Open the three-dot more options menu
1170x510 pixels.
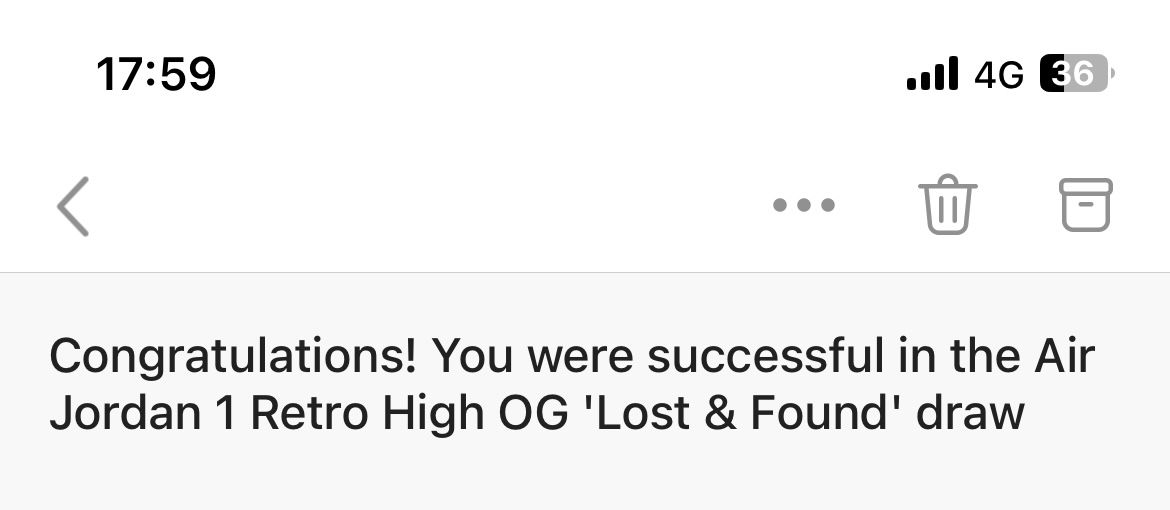(804, 205)
